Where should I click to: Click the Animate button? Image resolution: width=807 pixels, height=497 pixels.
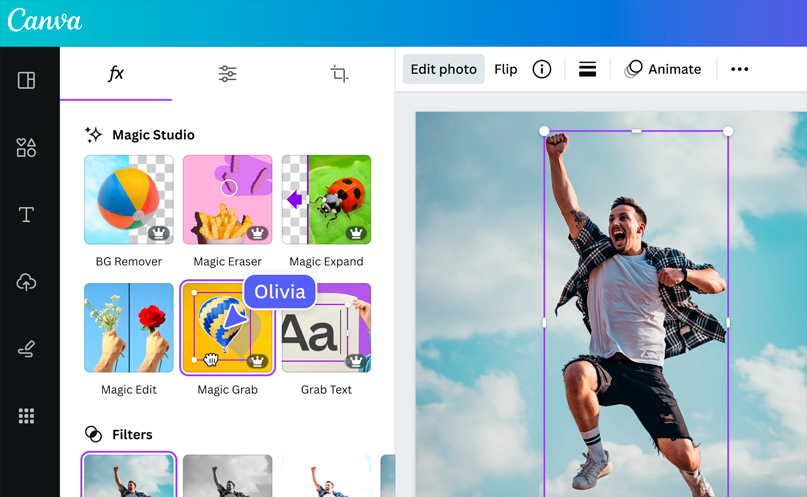[663, 69]
